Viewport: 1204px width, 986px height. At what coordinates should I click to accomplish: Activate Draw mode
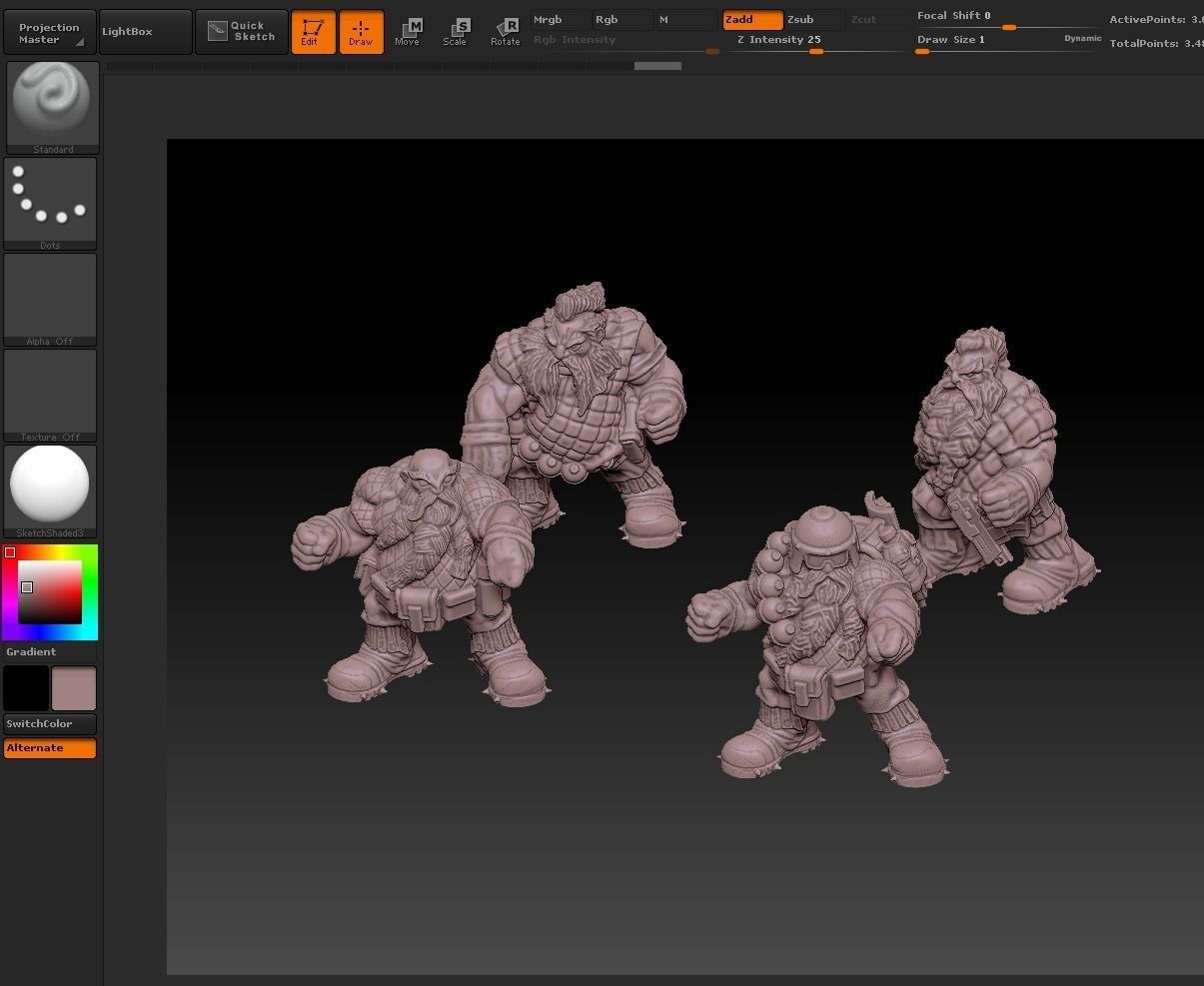click(361, 32)
